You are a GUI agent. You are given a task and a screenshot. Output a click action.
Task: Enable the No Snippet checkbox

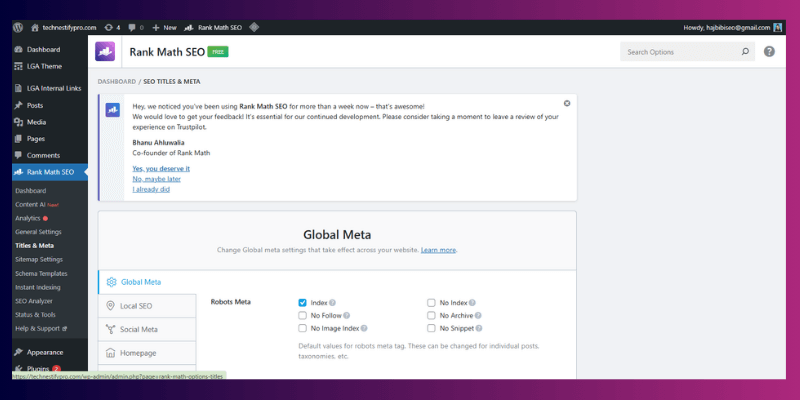click(x=432, y=328)
